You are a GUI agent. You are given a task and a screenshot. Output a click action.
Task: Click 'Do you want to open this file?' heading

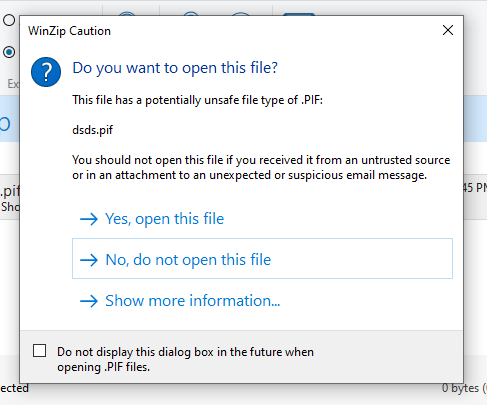pyautogui.click(x=175, y=68)
